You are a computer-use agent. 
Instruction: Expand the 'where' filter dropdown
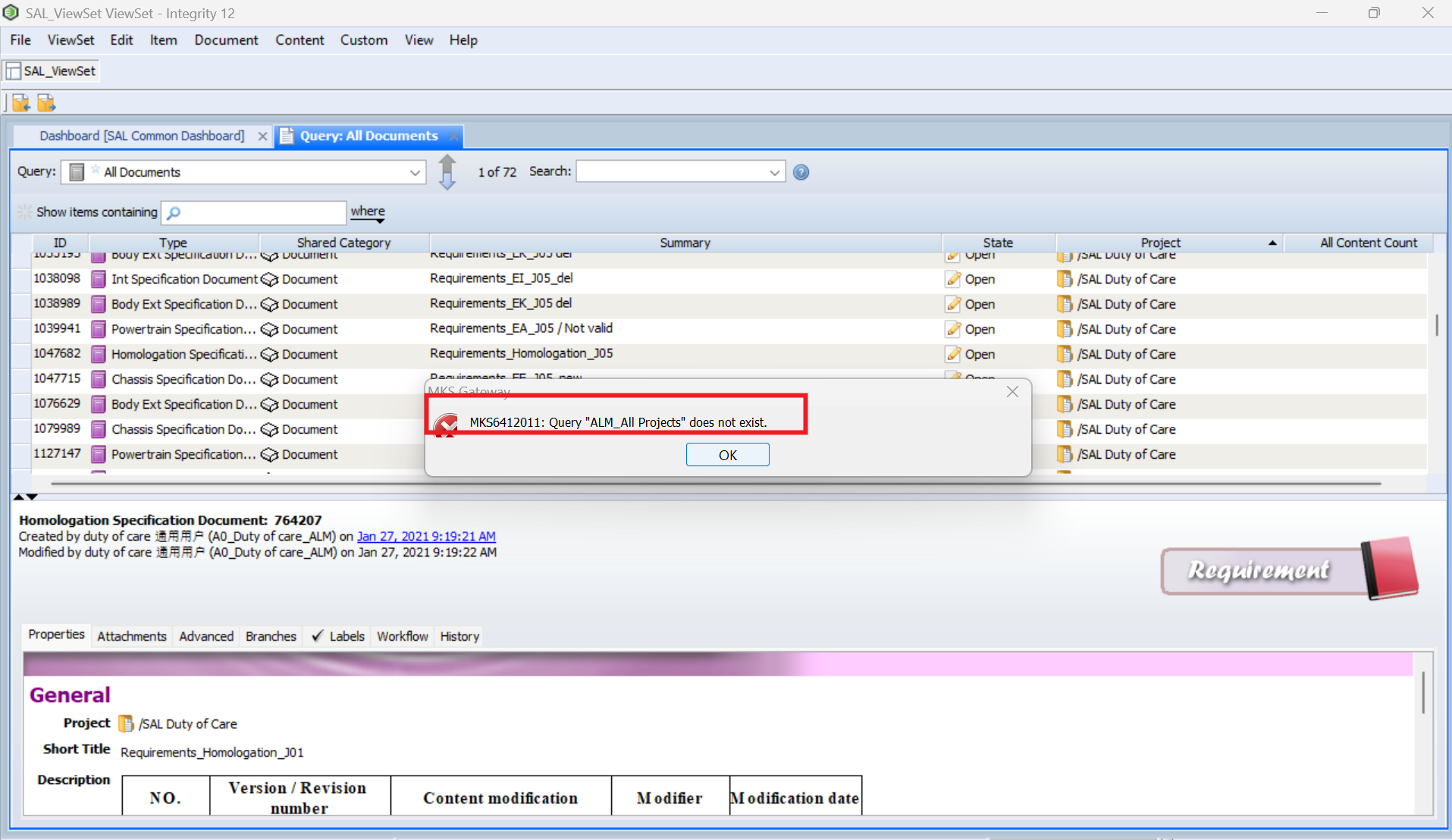tap(368, 213)
